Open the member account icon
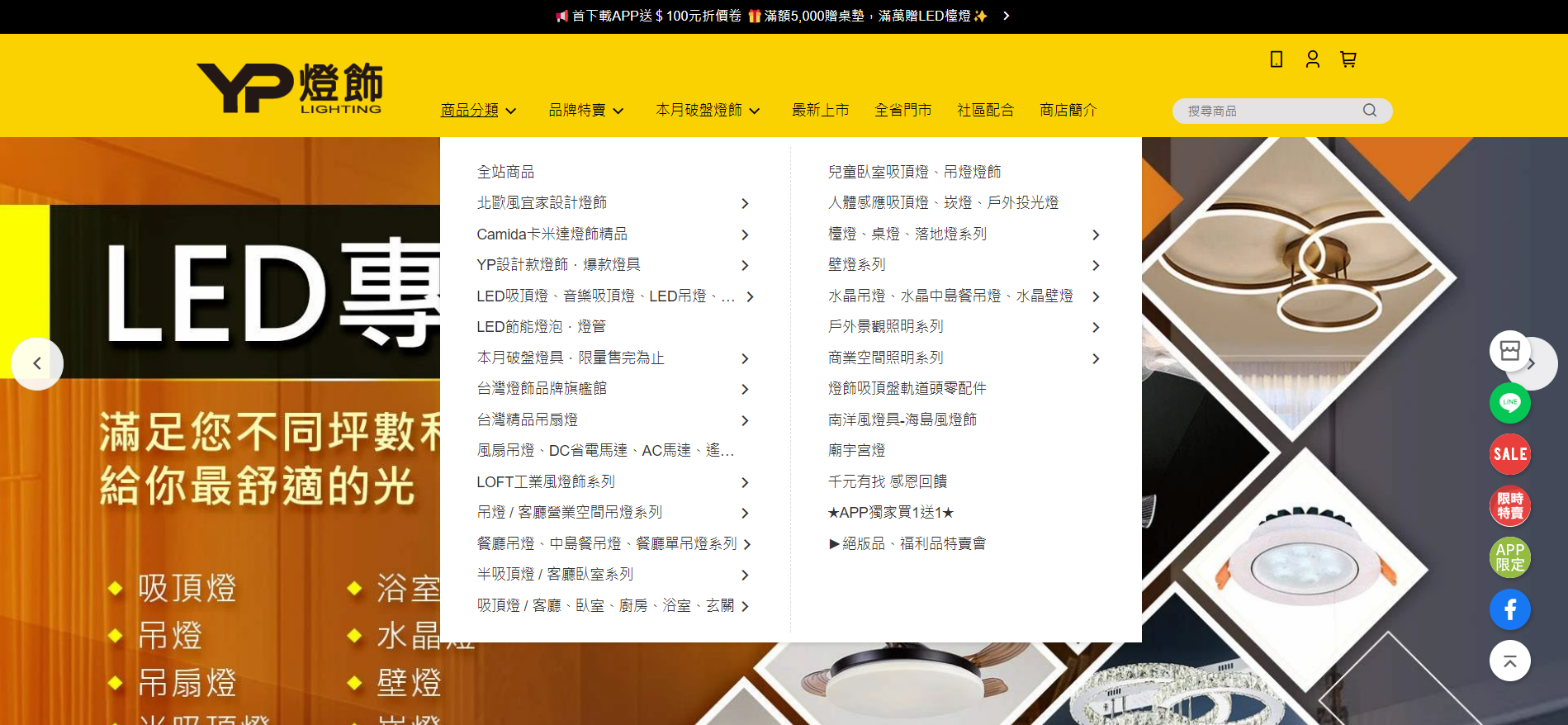Viewport: 1568px width, 725px height. [x=1313, y=59]
